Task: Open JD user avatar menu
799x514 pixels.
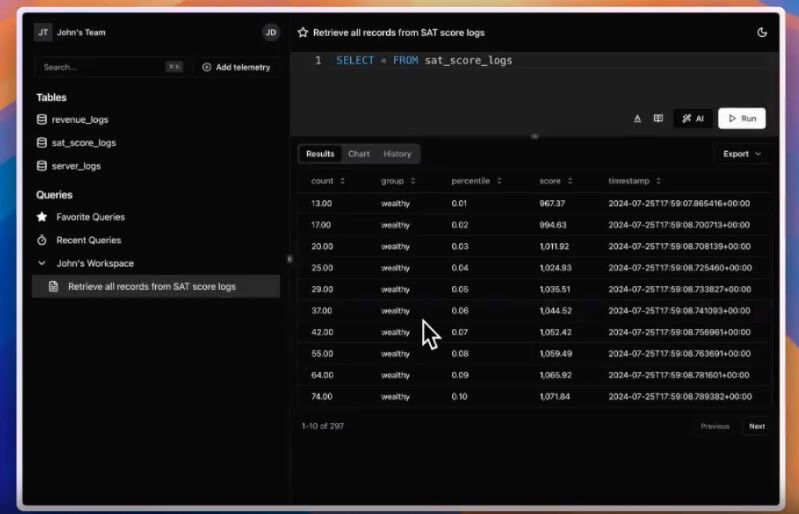Action: (x=271, y=33)
